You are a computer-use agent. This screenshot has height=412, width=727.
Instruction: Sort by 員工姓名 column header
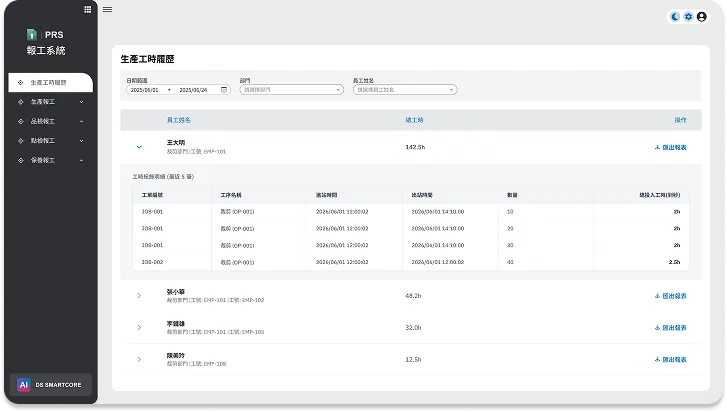click(179, 120)
